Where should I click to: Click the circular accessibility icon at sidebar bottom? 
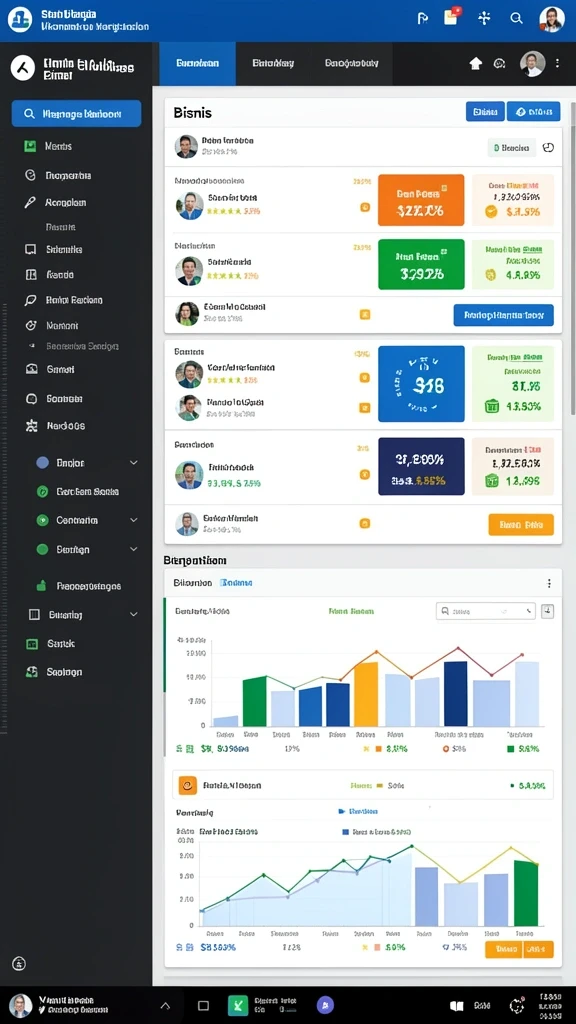click(20, 963)
